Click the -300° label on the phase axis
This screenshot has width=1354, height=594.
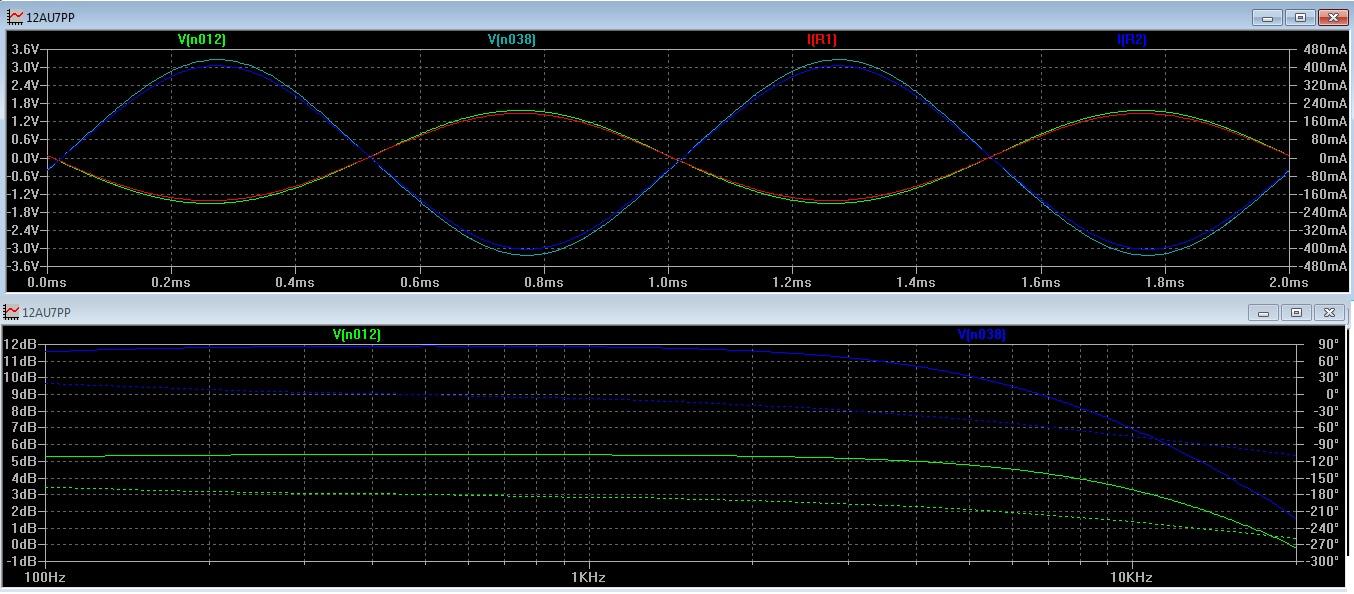pos(1321,561)
